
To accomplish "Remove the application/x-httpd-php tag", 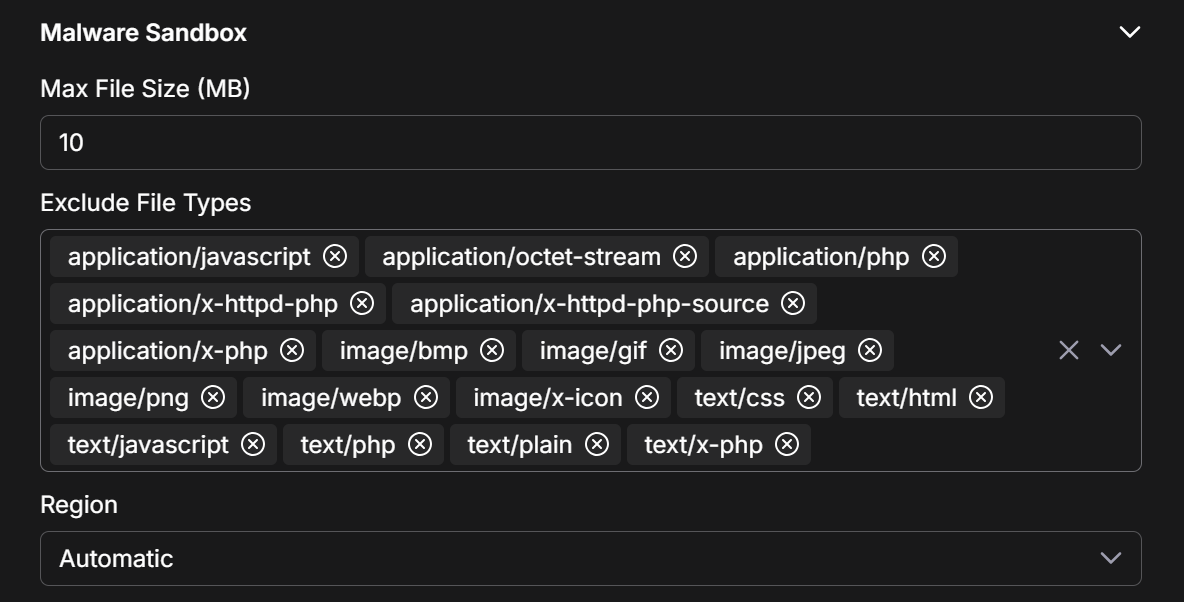I will pyautogui.click(x=362, y=303).
